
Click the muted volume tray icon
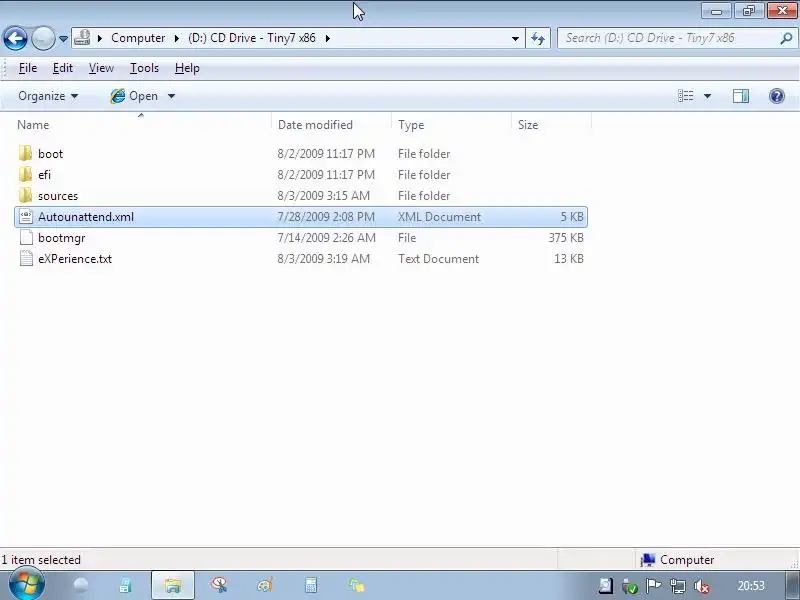pyautogui.click(x=702, y=586)
